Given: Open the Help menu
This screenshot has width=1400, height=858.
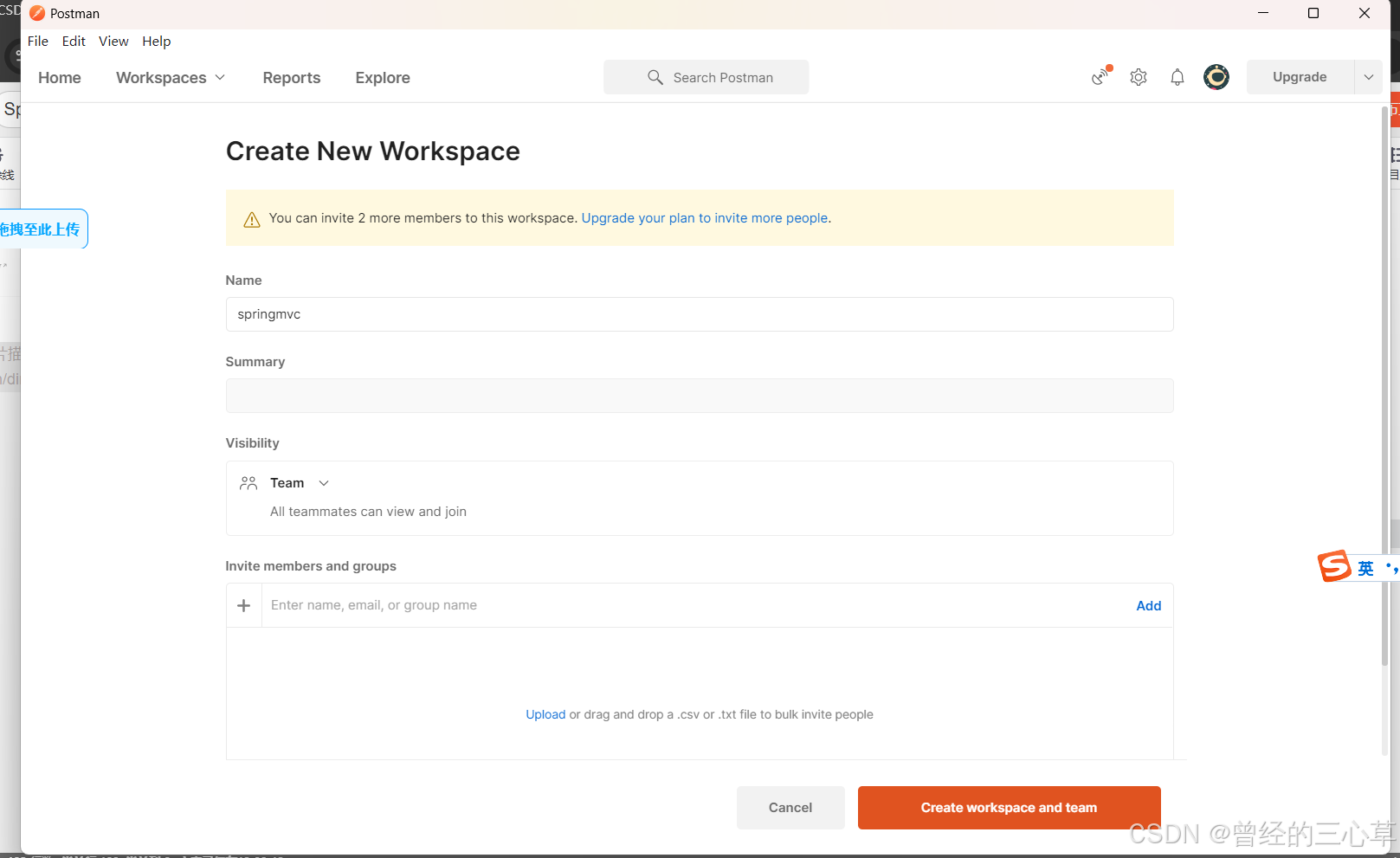Looking at the screenshot, I should click(x=157, y=41).
